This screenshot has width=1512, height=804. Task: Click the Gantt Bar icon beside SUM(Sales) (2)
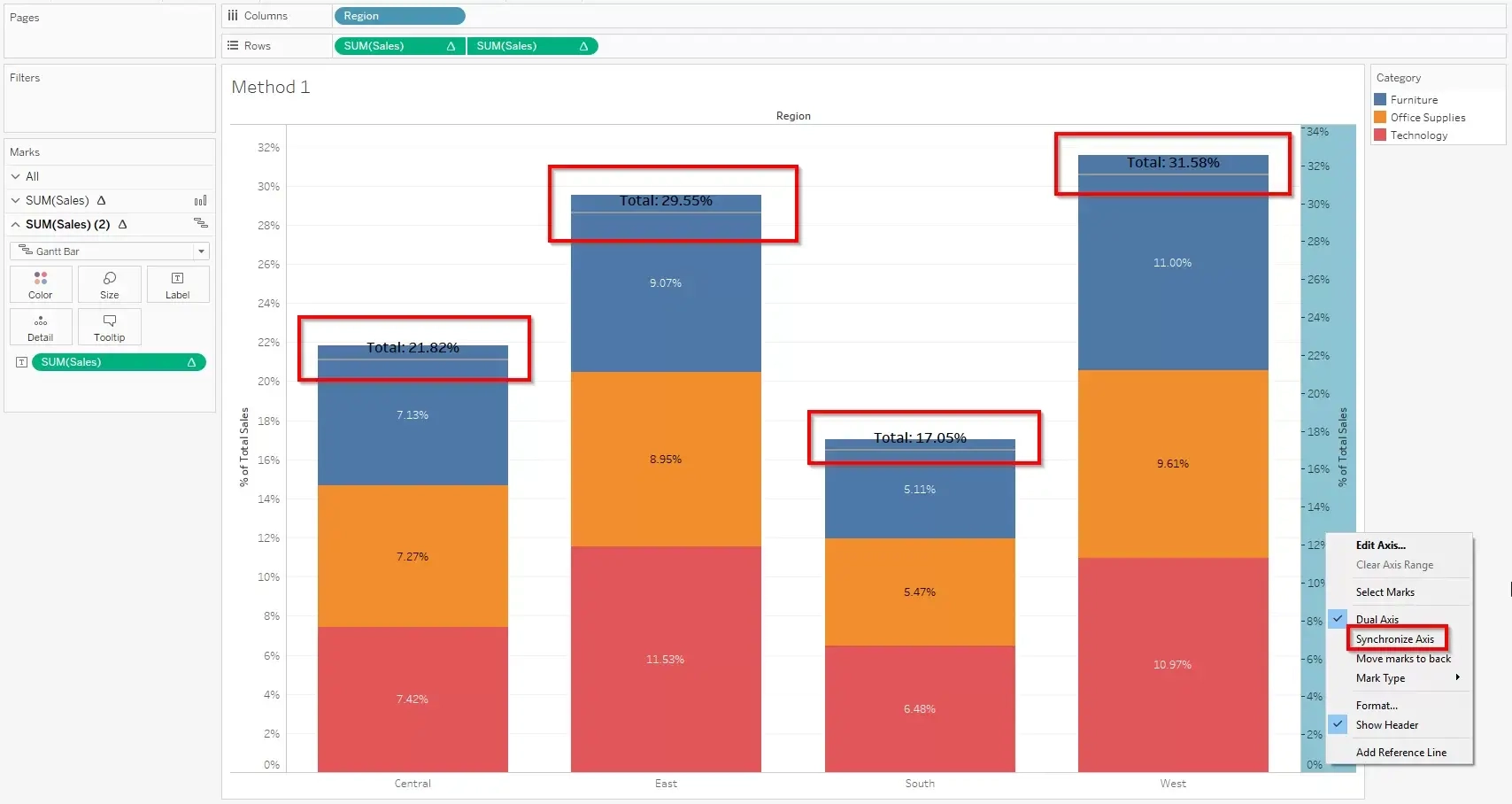(200, 224)
